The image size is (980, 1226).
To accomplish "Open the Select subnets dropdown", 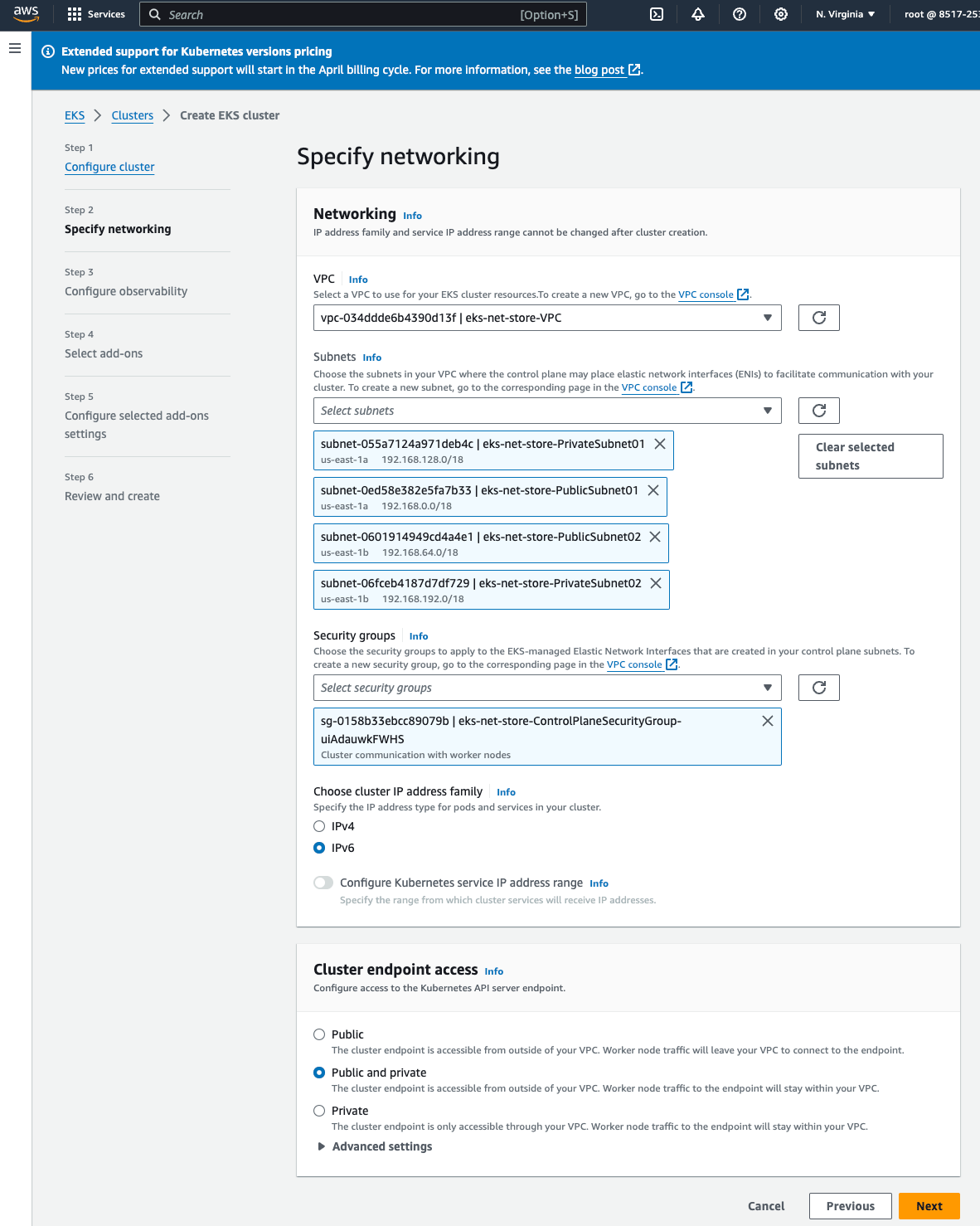I will click(x=547, y=411).
